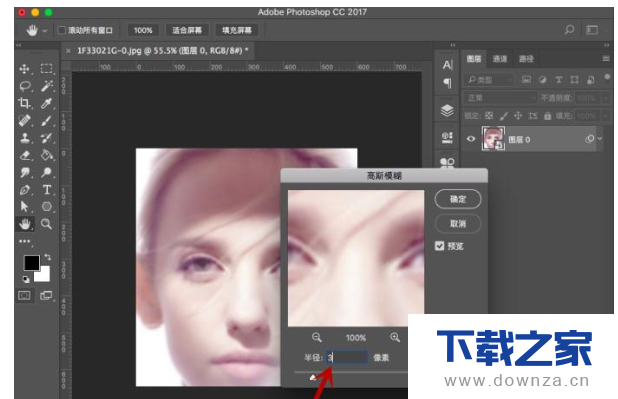This screenshot has height=399, width=618.
Task: Open the workspace switcher icon
Action: (592, 30)
